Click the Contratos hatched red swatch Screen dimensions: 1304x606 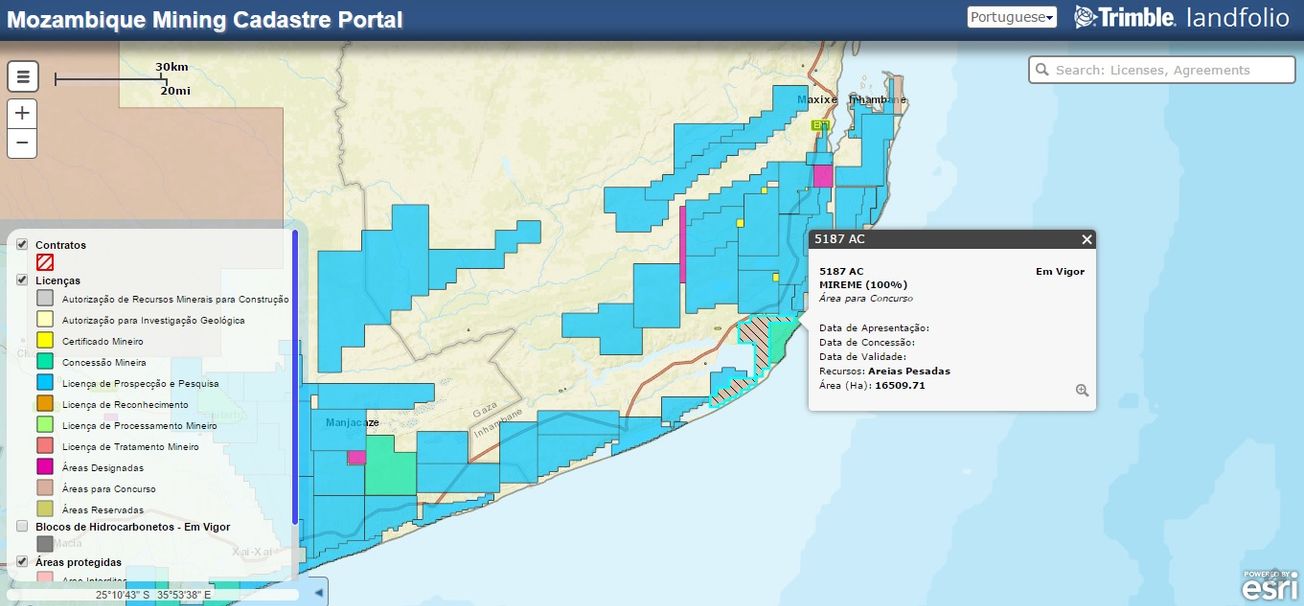44,262
